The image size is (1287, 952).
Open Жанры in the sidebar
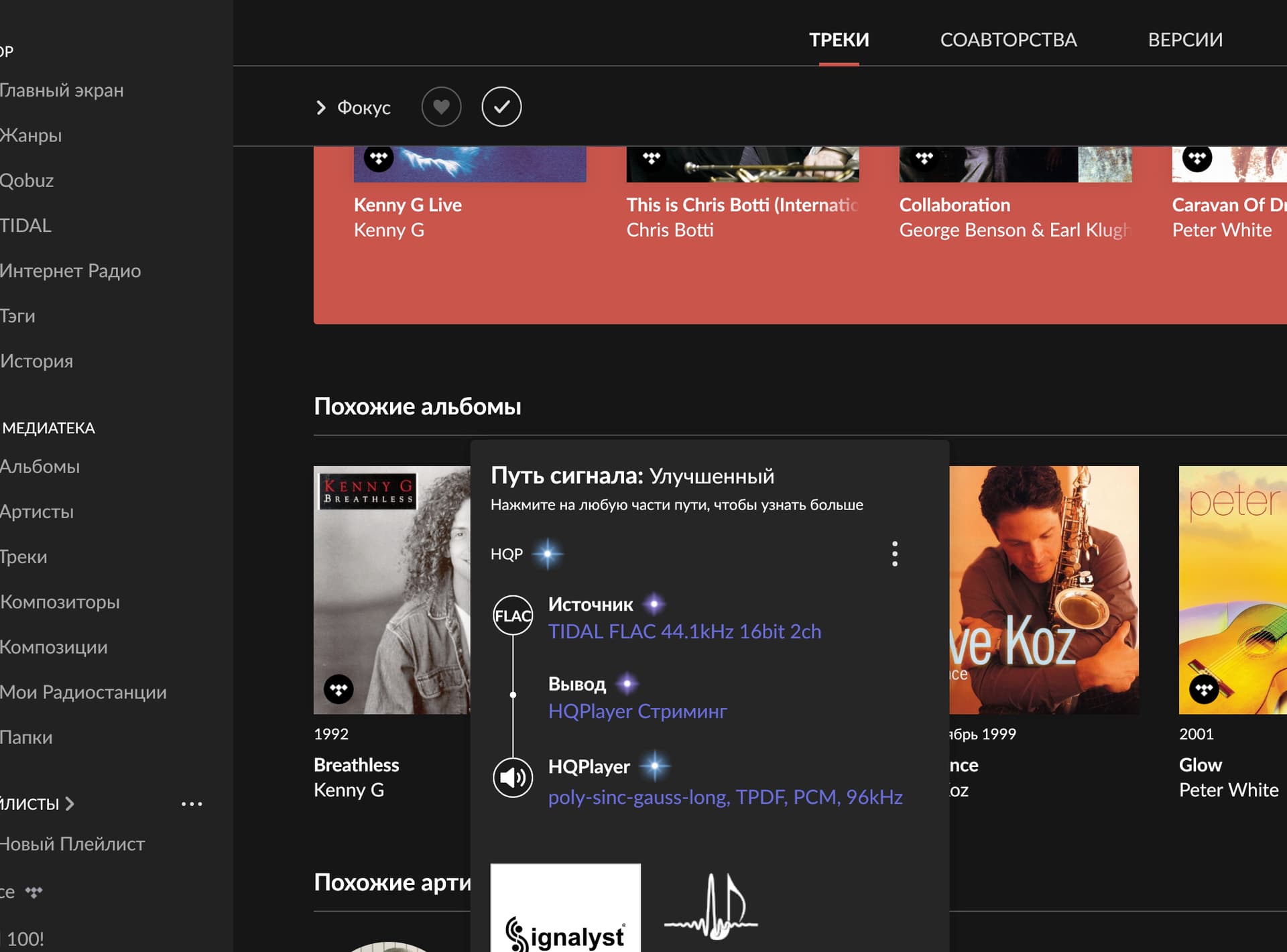click(x=31, y=135)
